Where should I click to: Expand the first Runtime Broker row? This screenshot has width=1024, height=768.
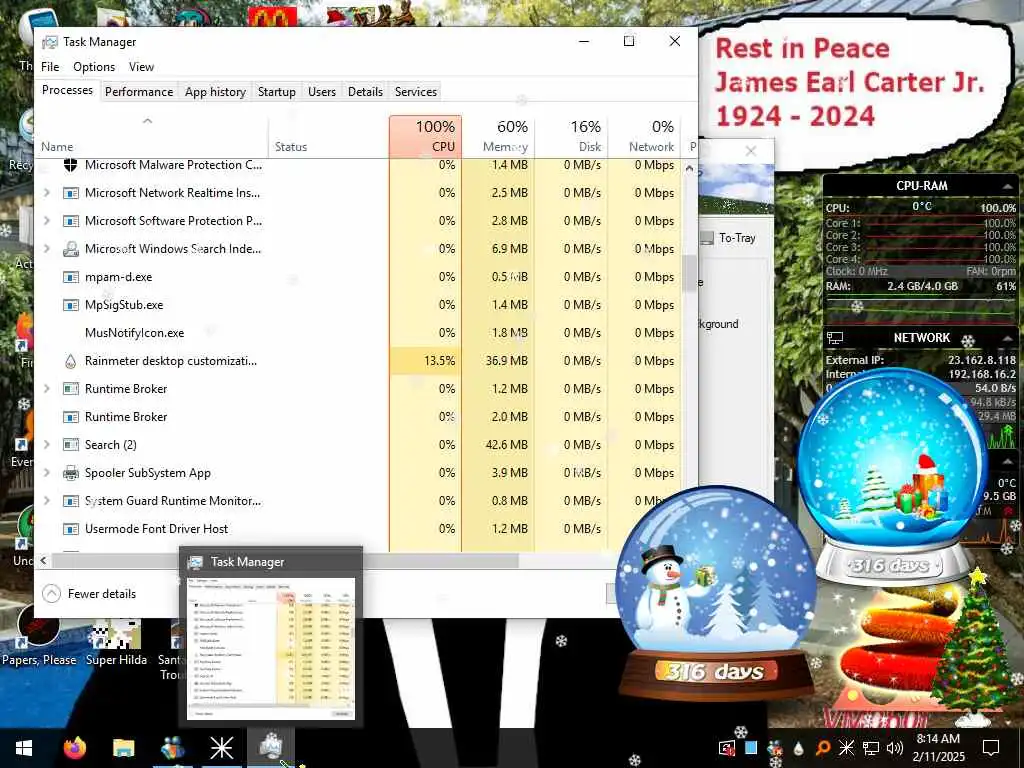pos(46,389)
